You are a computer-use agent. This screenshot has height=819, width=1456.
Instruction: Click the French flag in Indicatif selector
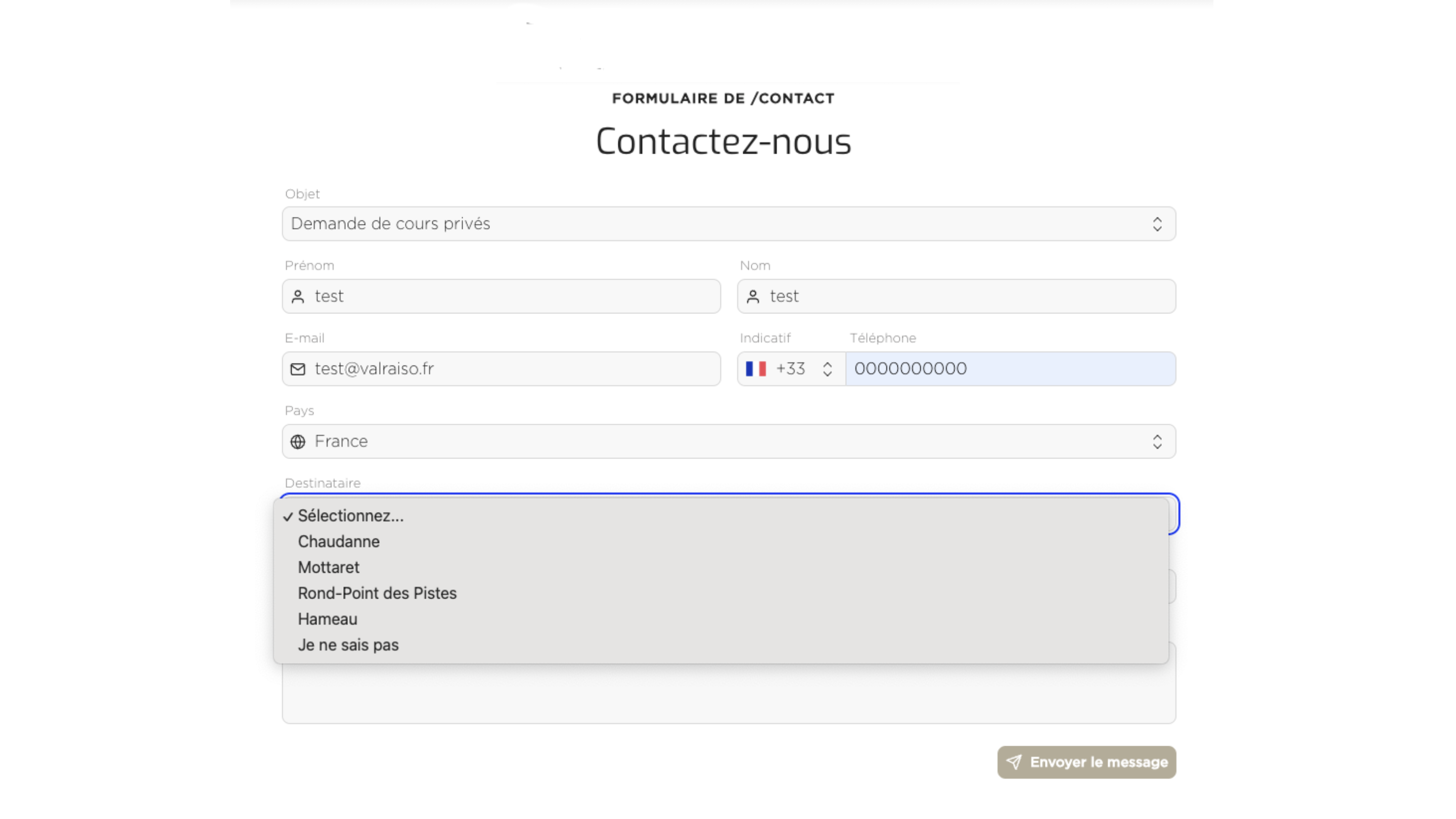756,369
